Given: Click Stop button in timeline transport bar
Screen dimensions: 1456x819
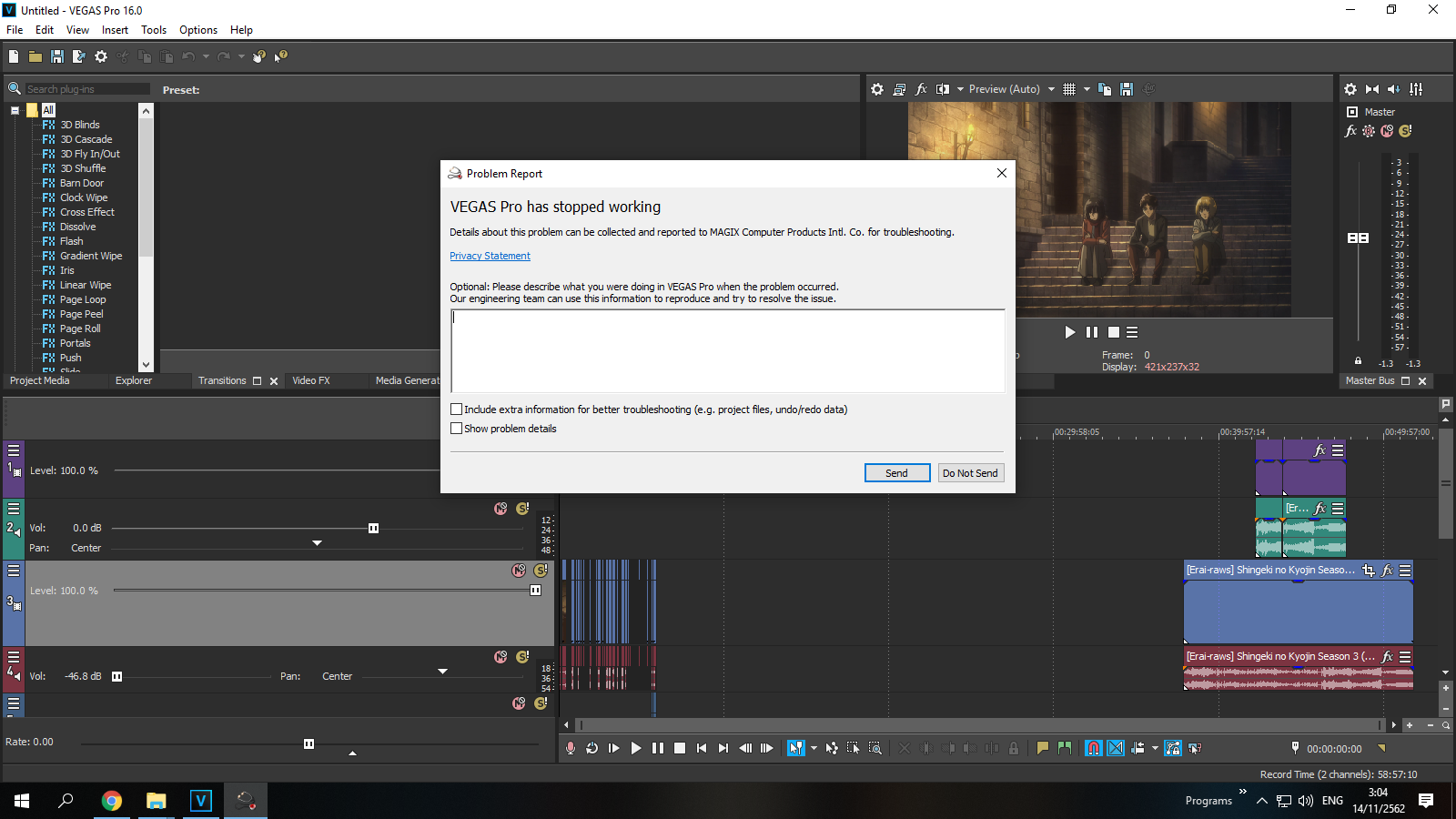Looking at the screenshot, I should [680, 748].
